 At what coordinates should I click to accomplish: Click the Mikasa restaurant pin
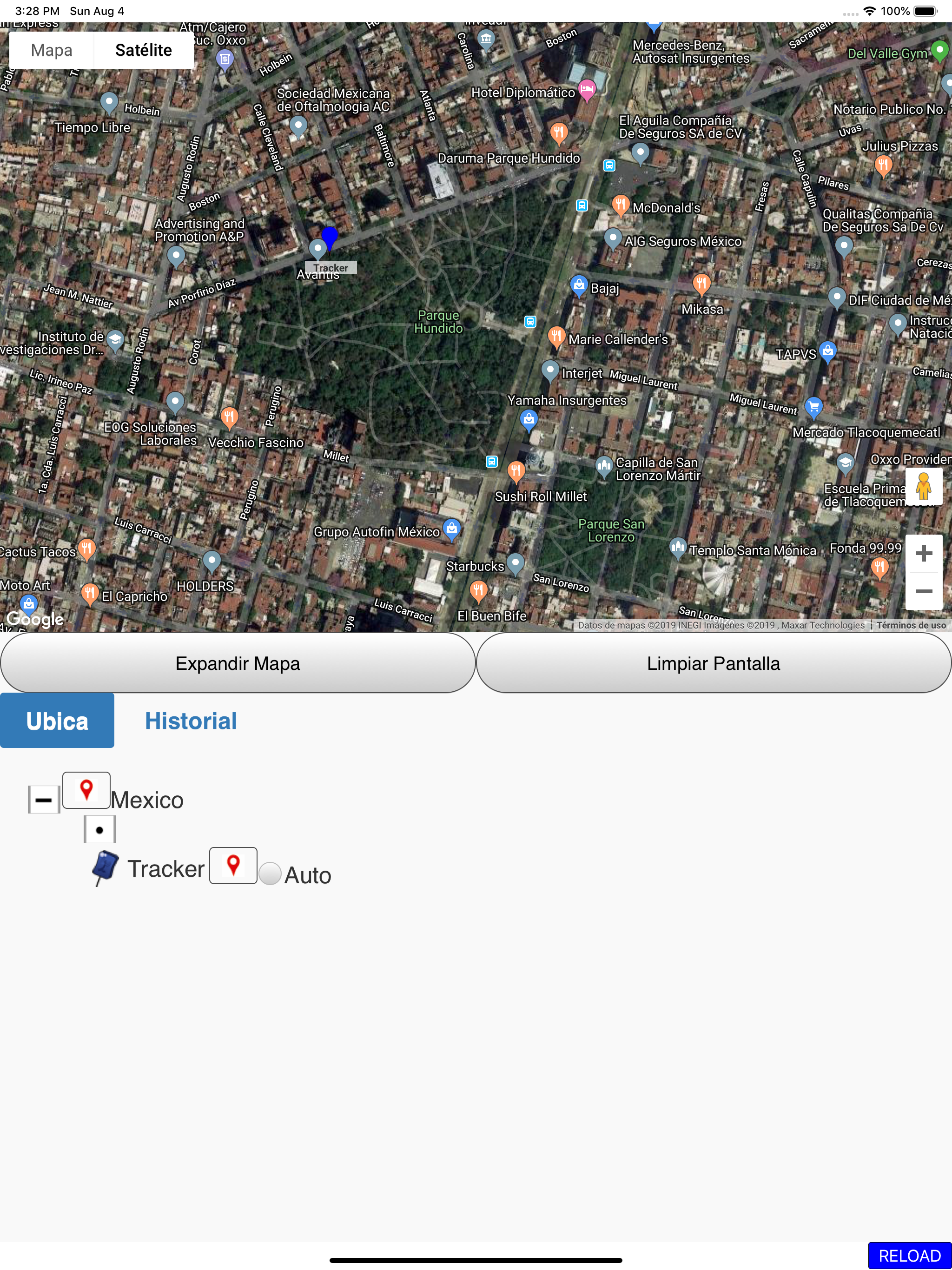(701, 284)
